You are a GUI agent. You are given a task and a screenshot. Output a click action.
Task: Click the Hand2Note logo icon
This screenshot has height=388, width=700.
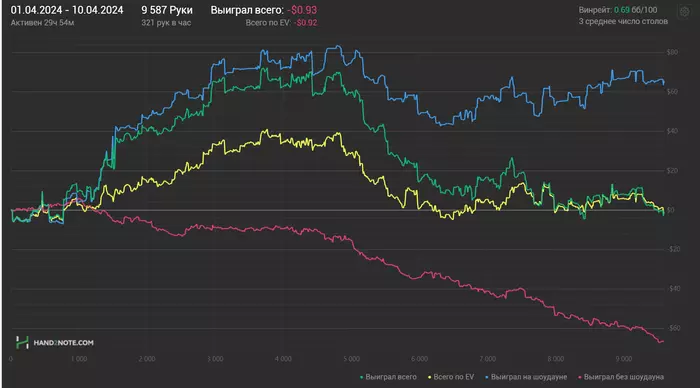tap(22, 342)
